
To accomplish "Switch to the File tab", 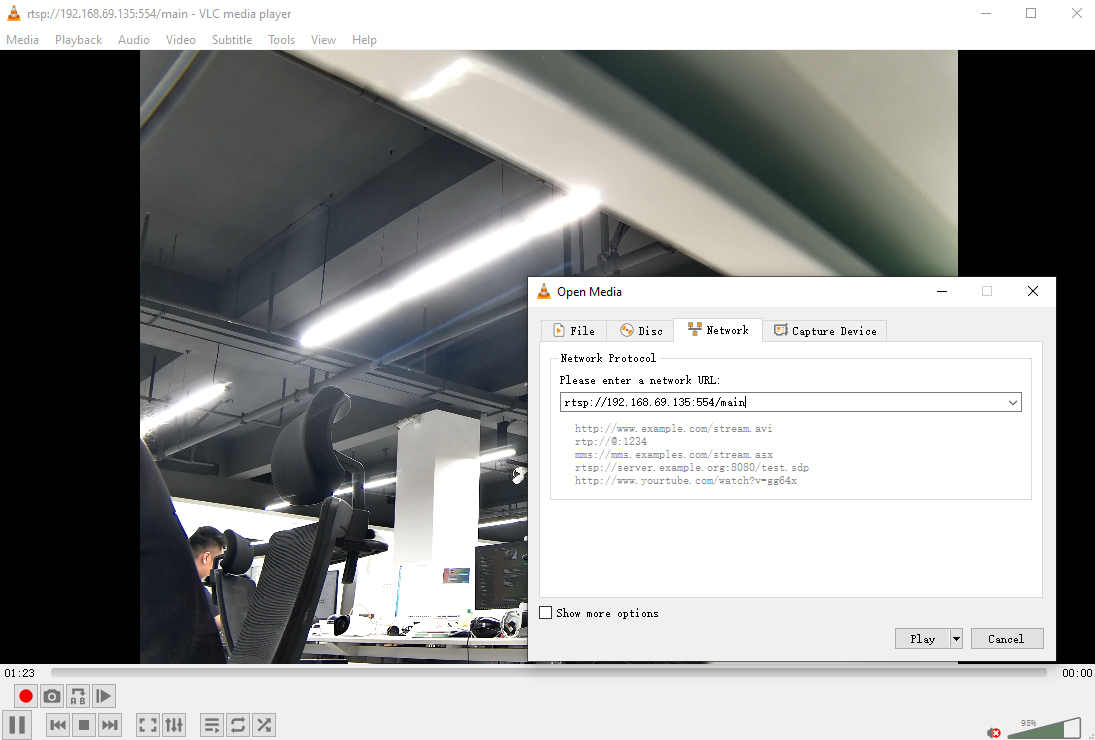I will (573, 331).
